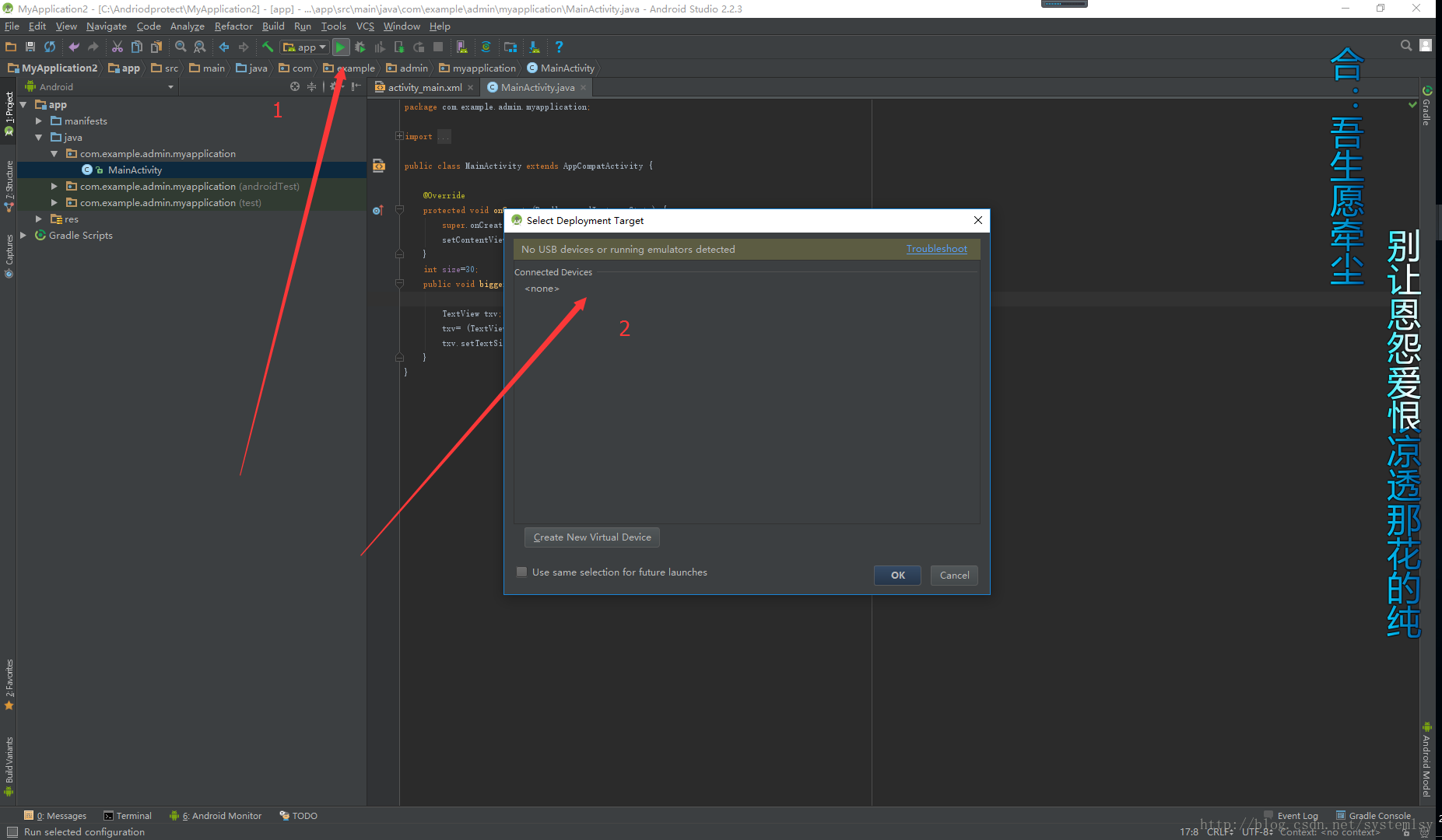Select MainActivity in the project tree
The image size is (1442, 840).
click(135, 170)
